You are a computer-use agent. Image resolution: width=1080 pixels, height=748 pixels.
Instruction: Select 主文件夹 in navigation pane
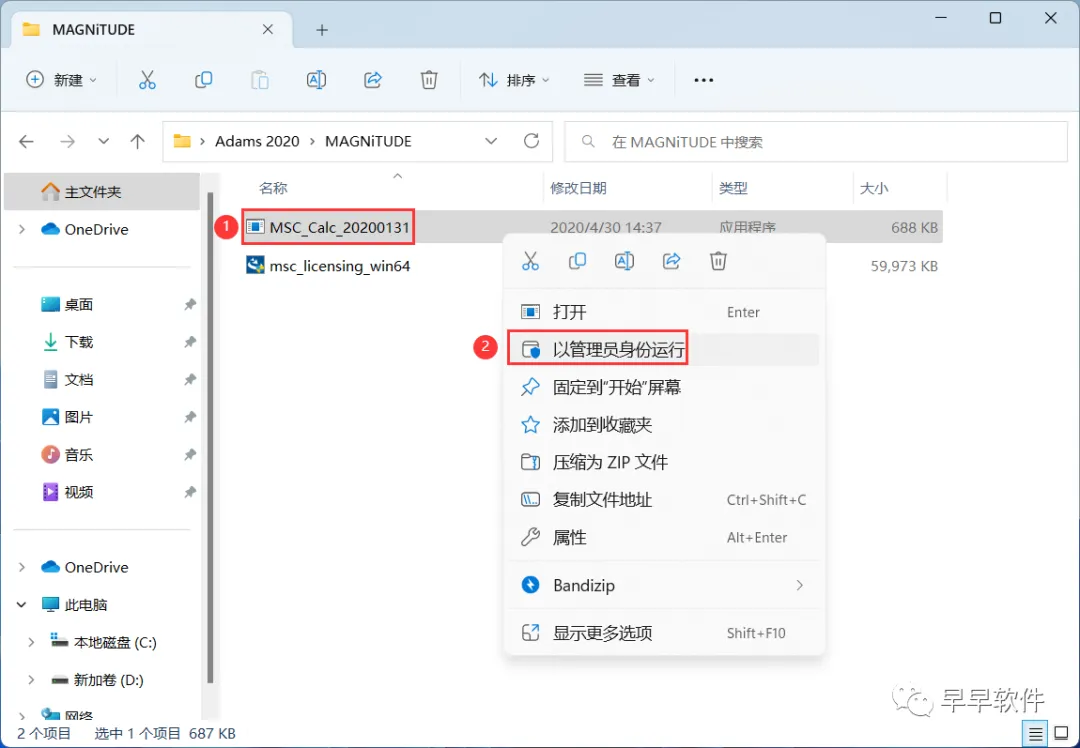pyautogui.click(x=102, y=191)
